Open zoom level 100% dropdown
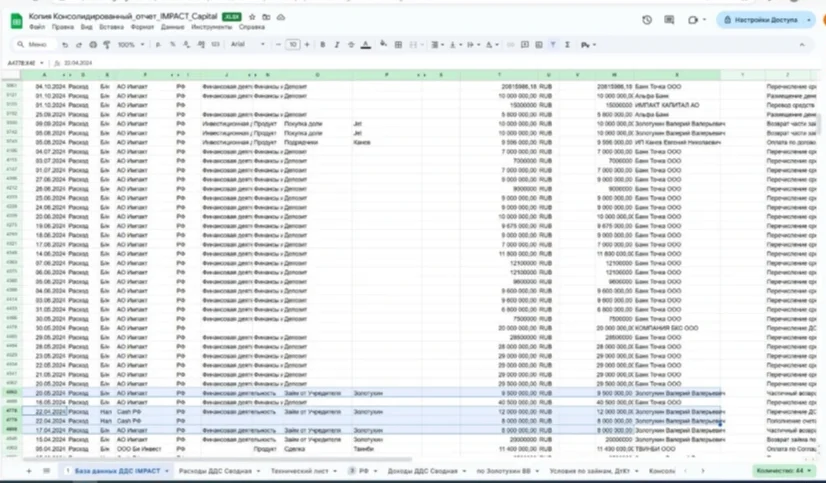The width and height of the screenshot is (826, 483). pyautogui.click(x=131, y=45)
